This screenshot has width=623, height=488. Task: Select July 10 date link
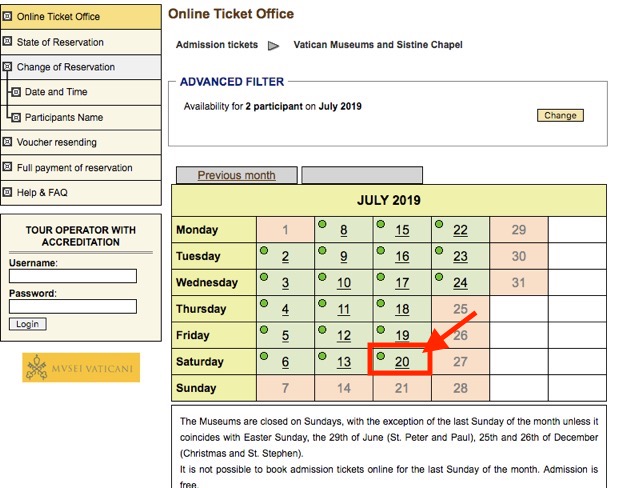point(344,283)
